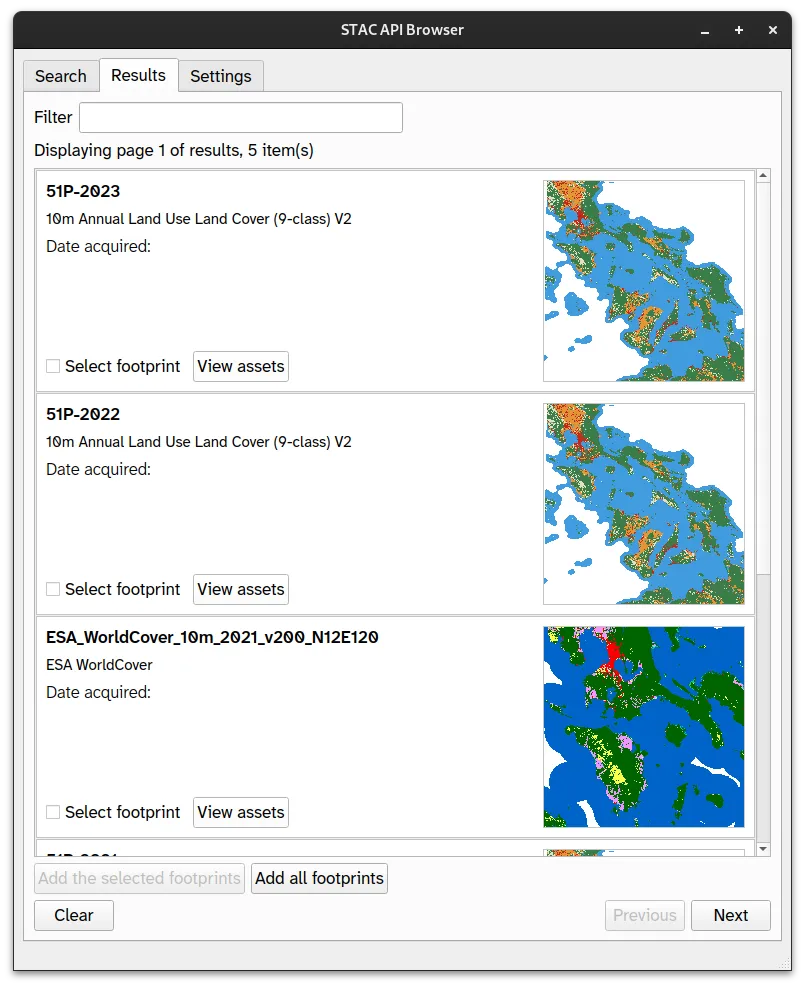
Task: Check Select footprint for 51P-2022
Action: (x=54, y=590)
